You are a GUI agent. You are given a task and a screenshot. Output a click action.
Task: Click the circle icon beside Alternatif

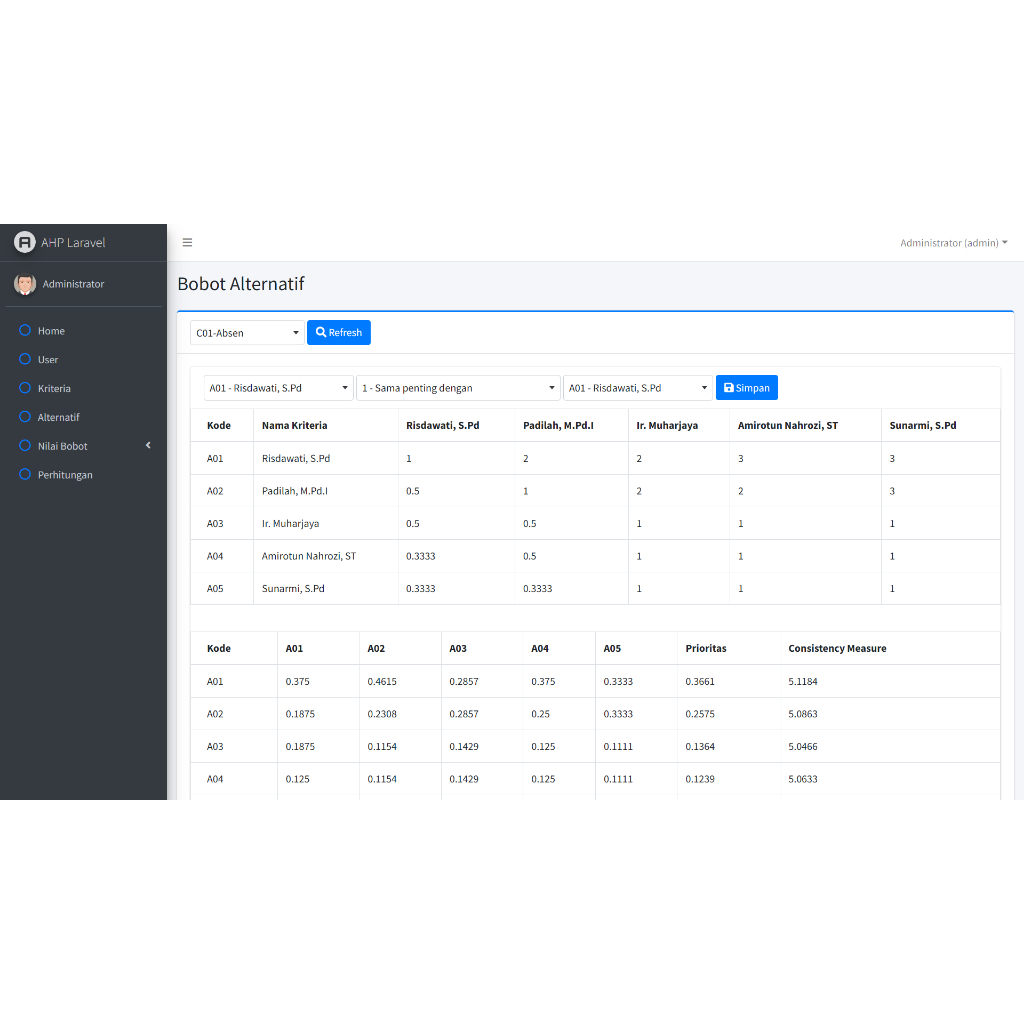(x=25, y=417)
